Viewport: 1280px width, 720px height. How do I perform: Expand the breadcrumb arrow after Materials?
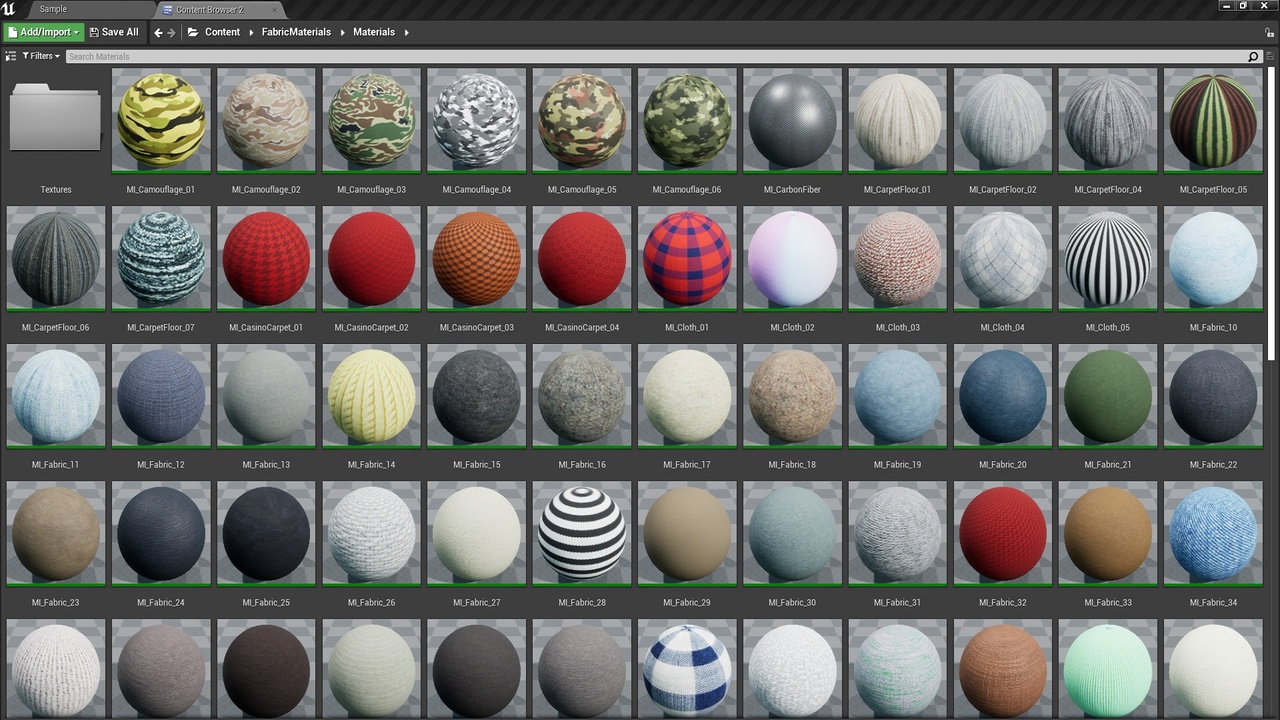coord(407,31)
